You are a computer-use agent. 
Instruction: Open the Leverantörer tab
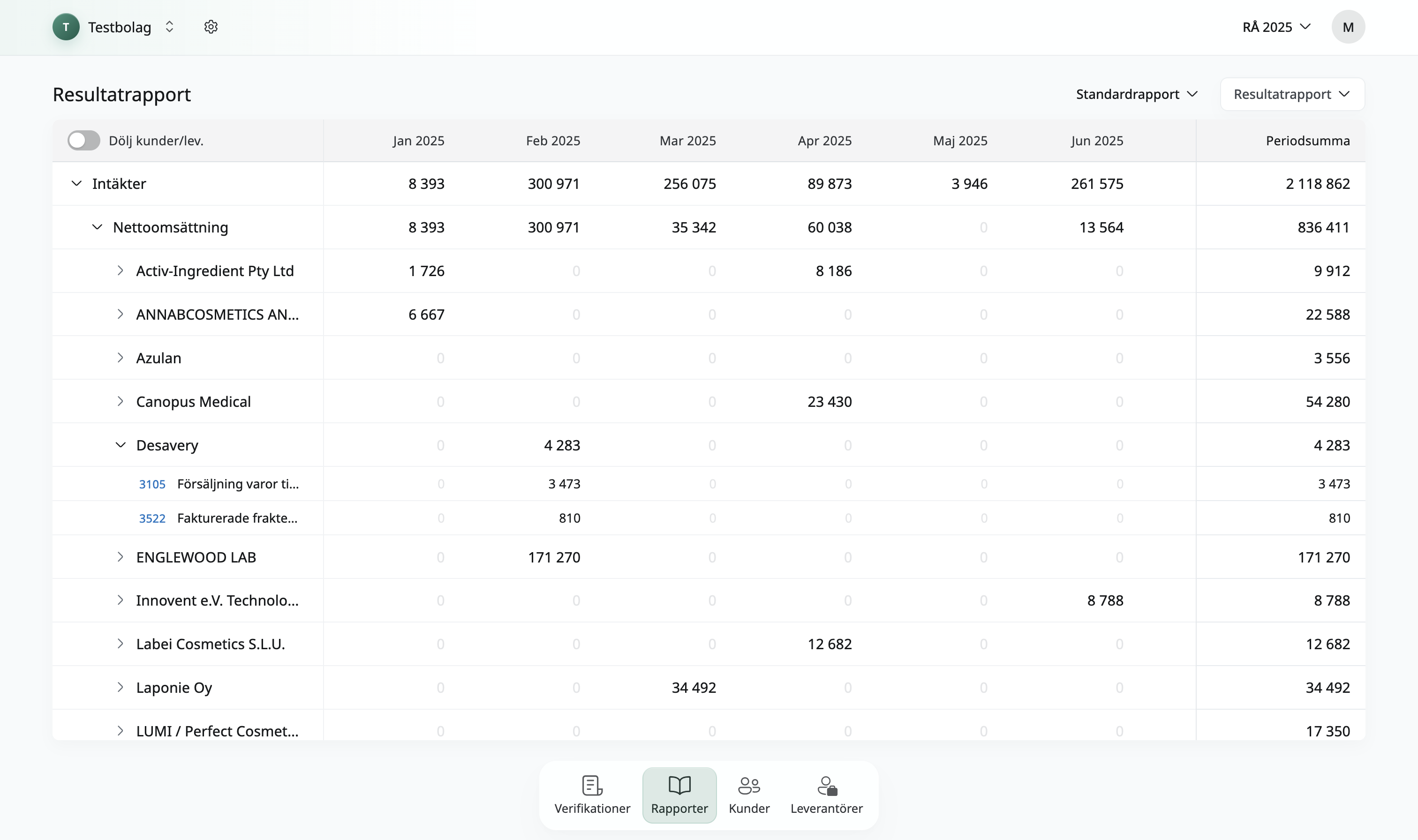click(x=826, y=795)
